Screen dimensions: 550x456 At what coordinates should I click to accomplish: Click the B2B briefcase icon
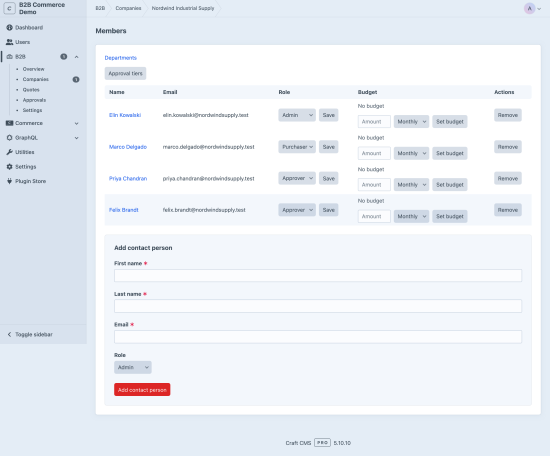9,56
